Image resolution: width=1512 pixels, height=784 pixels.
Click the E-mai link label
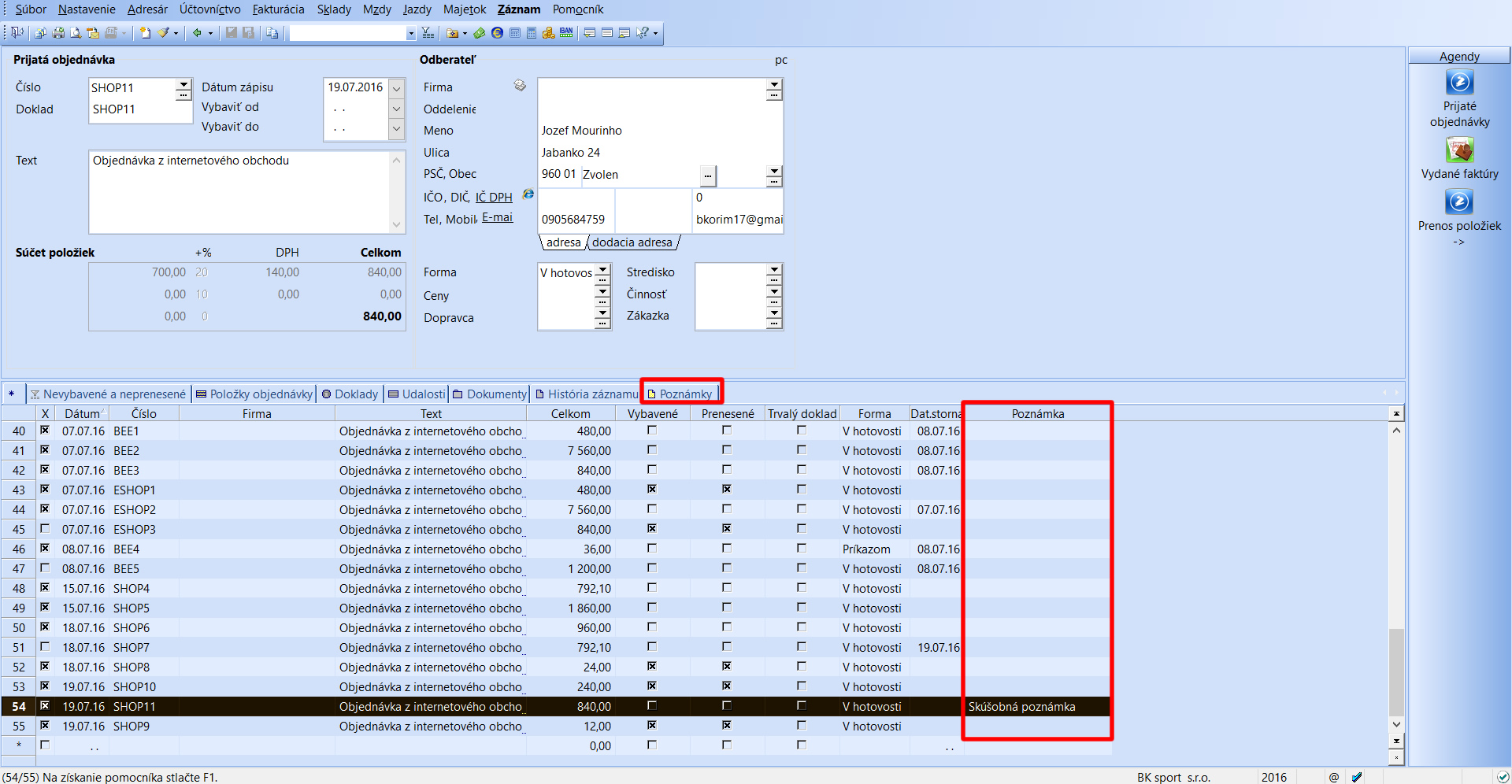pos(497,217)
